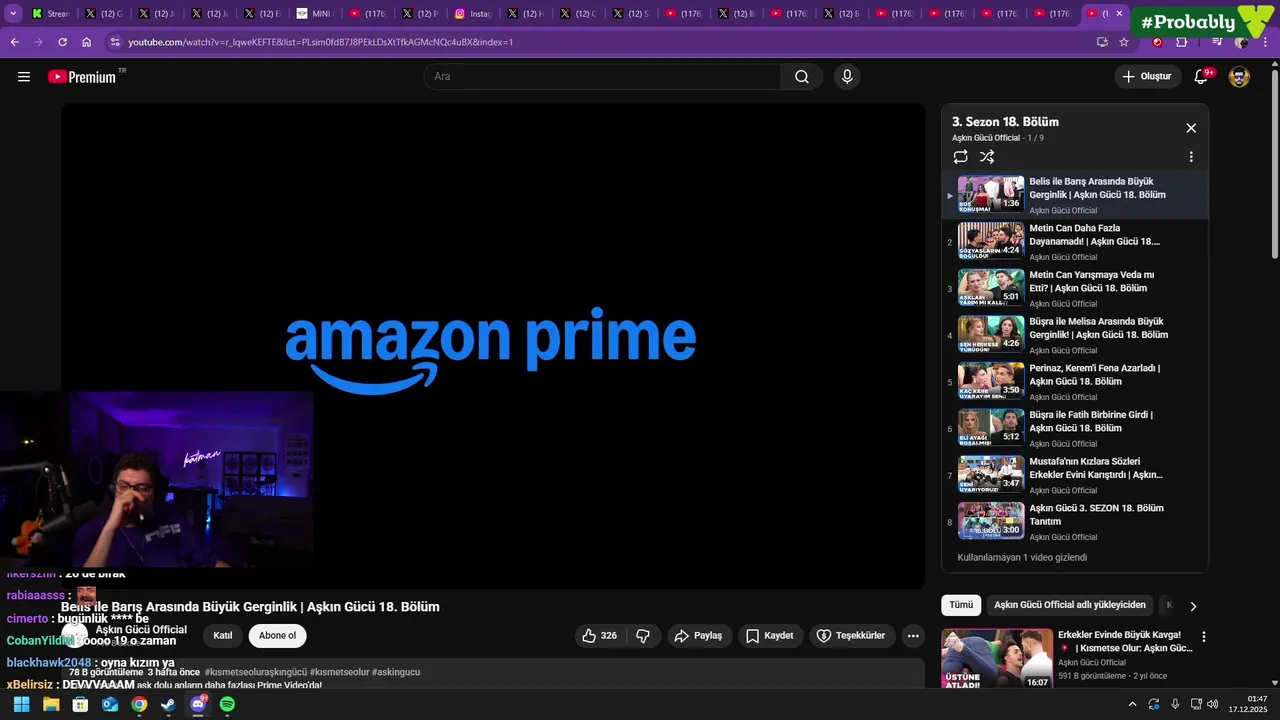Open Teşekkürler super thanks

850,636
